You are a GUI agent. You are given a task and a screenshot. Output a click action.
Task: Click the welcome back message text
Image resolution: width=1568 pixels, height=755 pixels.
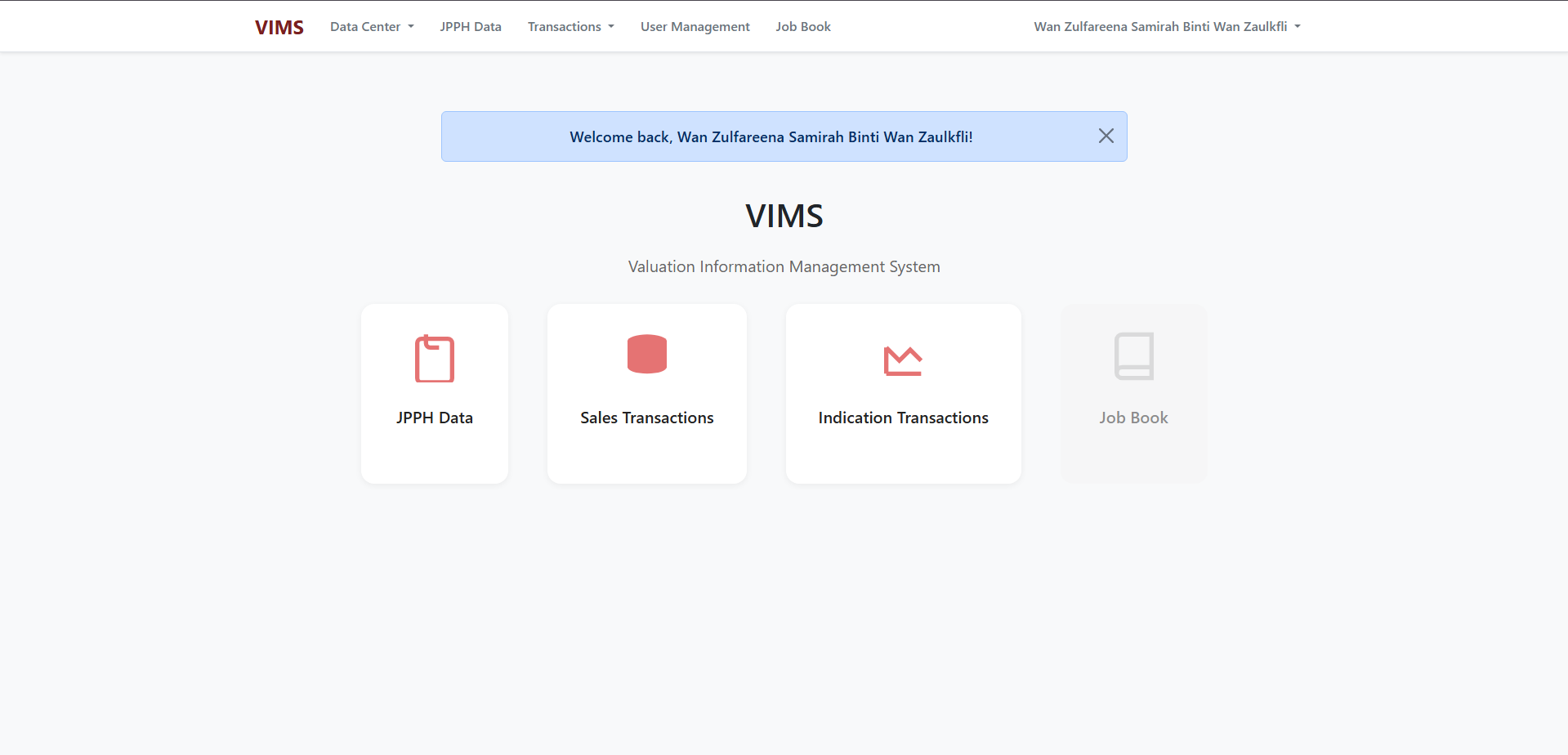click(x=771, y=137)
